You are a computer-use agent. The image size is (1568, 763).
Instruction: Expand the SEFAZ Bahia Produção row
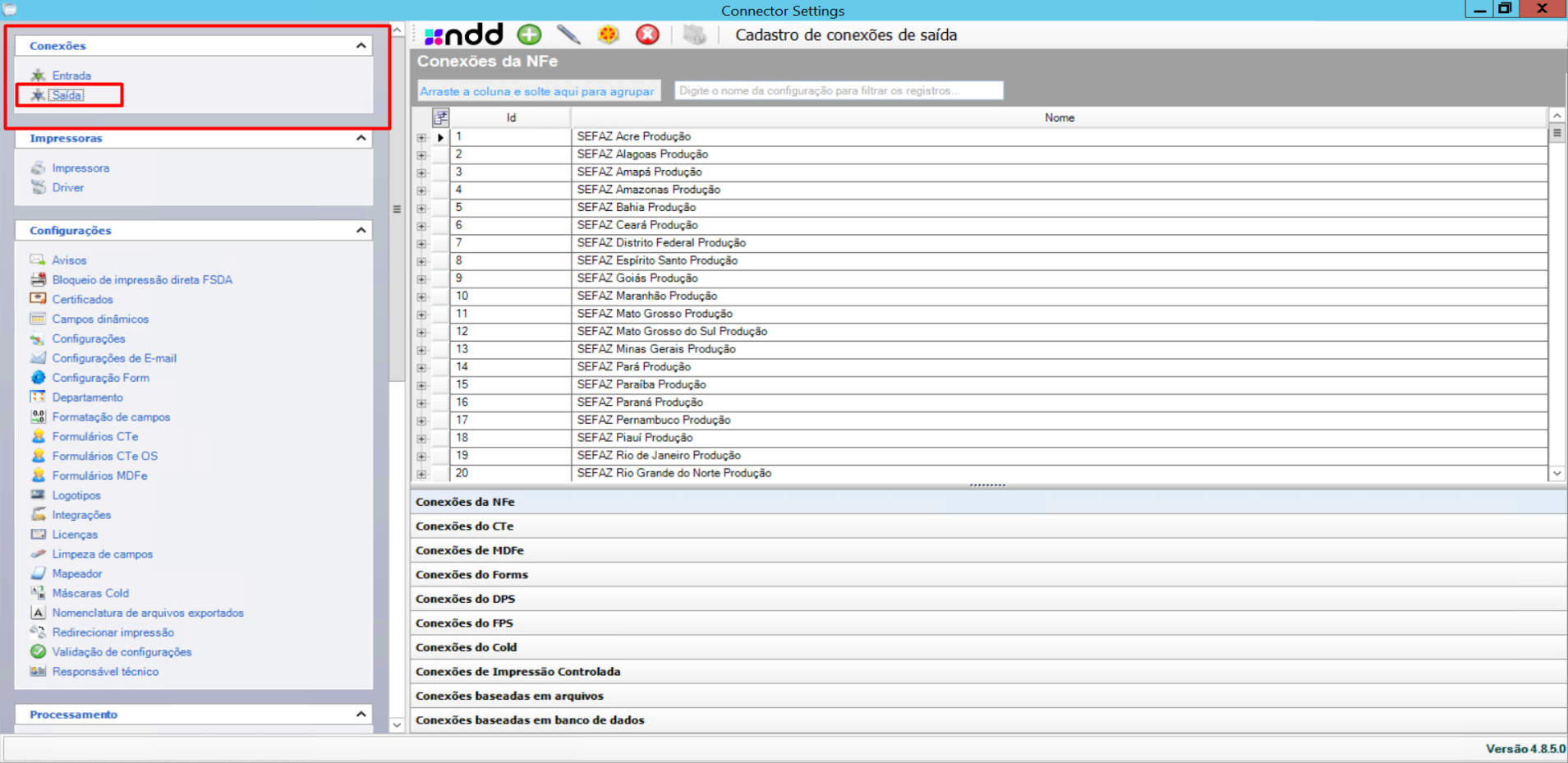[421, 208]
